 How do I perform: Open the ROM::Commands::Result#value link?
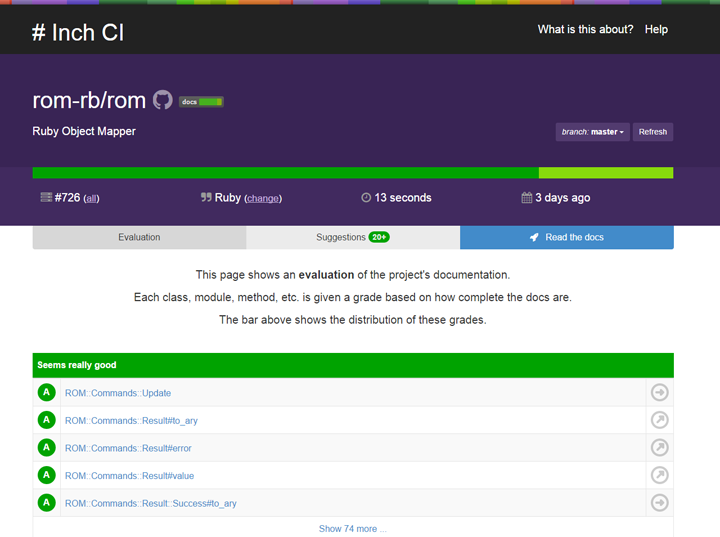(x=129, y=476)
